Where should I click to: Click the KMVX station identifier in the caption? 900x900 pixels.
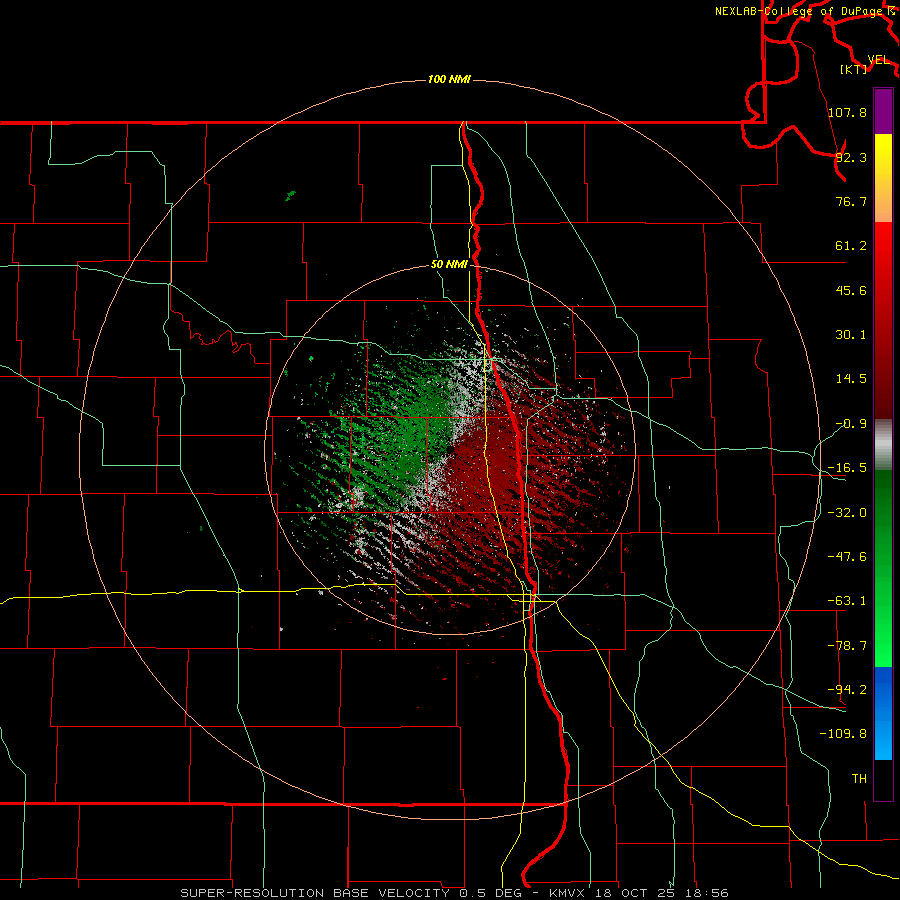565,893
